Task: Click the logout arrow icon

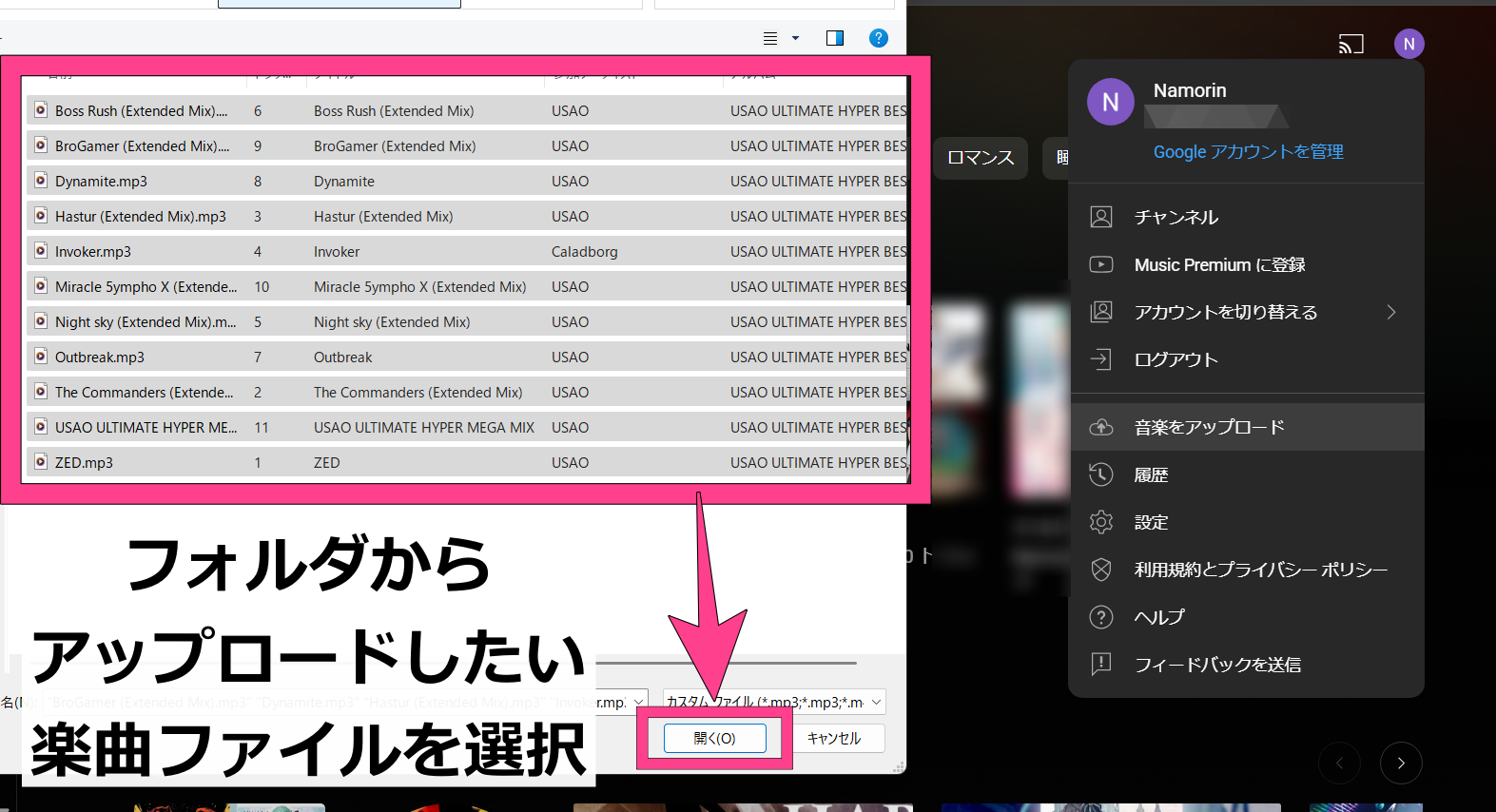Action: coord(1101,359)
